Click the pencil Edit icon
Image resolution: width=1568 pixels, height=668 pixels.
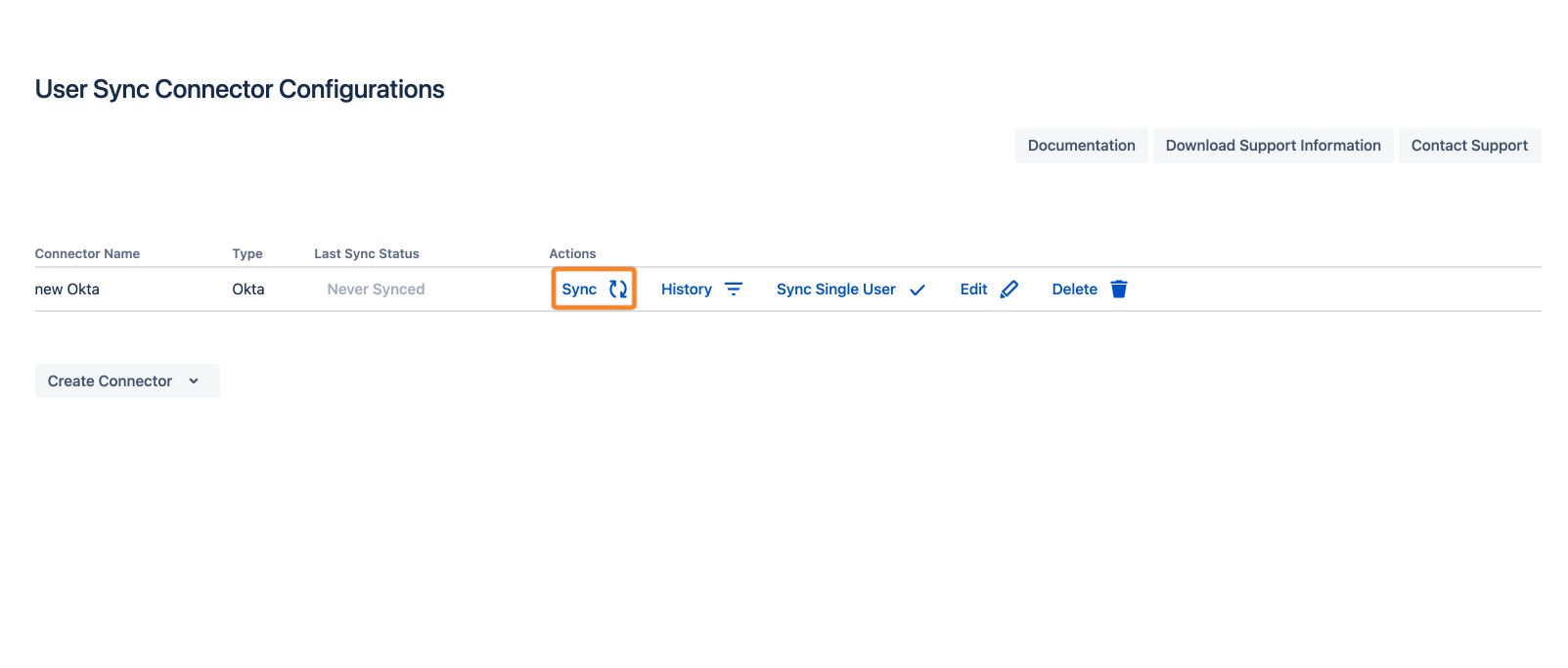click(x=1009, y=289)
